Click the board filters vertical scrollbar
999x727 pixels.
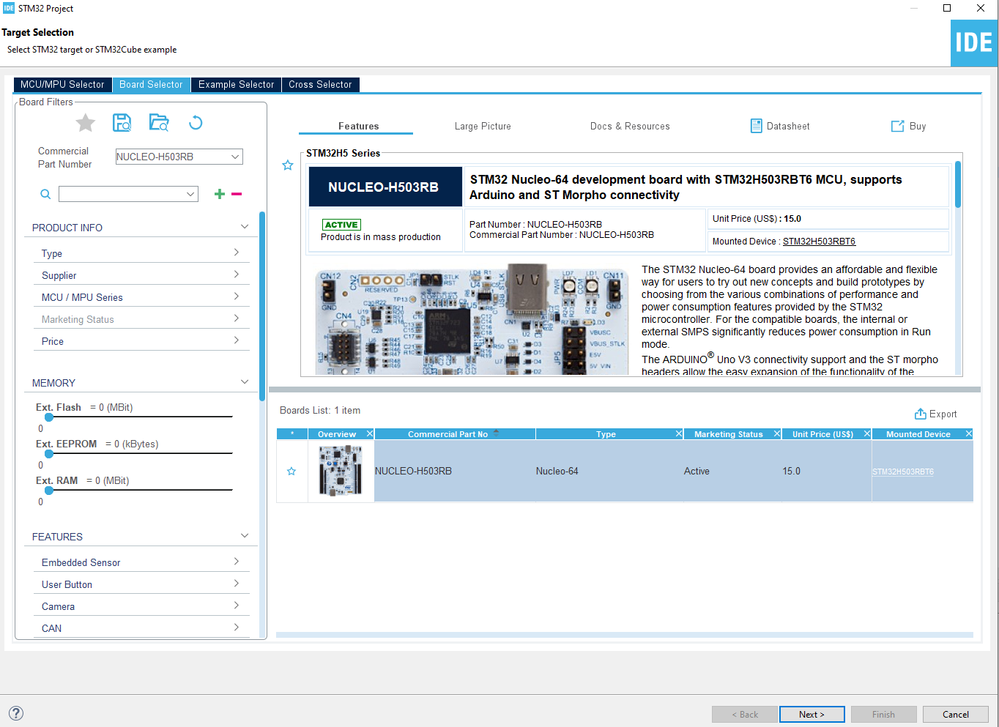[x=262, y=306]
